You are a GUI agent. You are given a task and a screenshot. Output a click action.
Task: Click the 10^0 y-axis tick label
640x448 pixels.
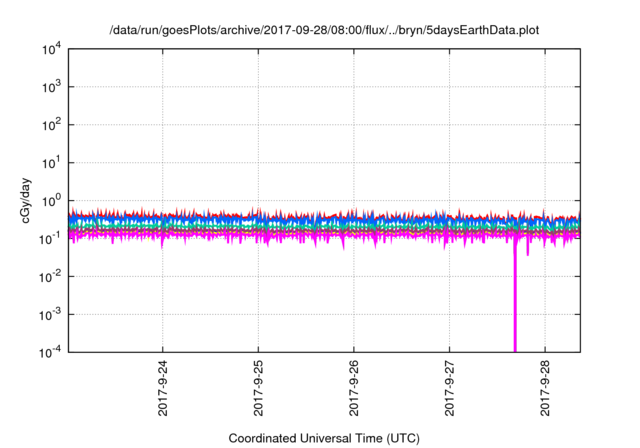[x=51, y=201]
